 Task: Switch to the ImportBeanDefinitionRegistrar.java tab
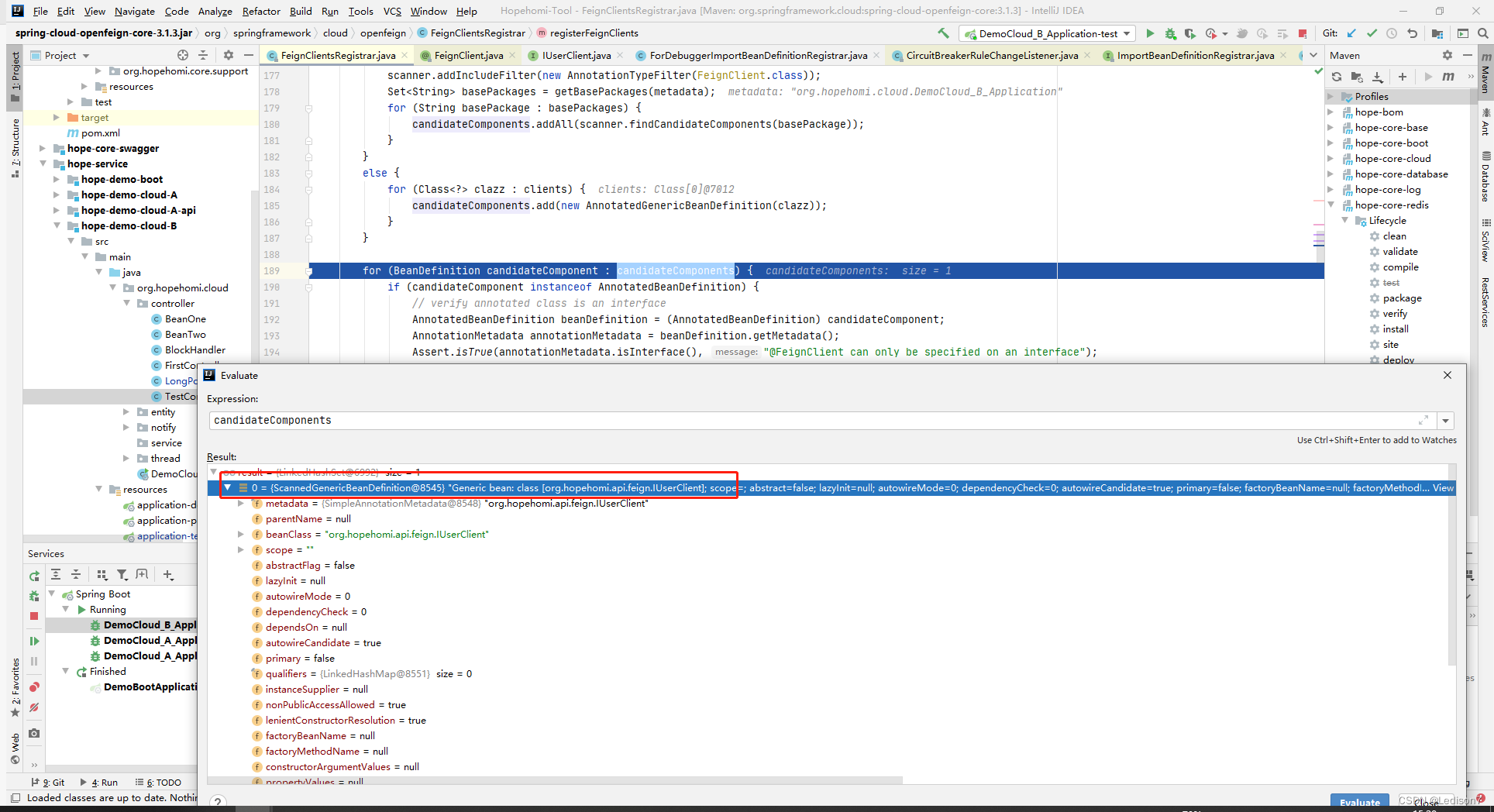click(1195, 55)
